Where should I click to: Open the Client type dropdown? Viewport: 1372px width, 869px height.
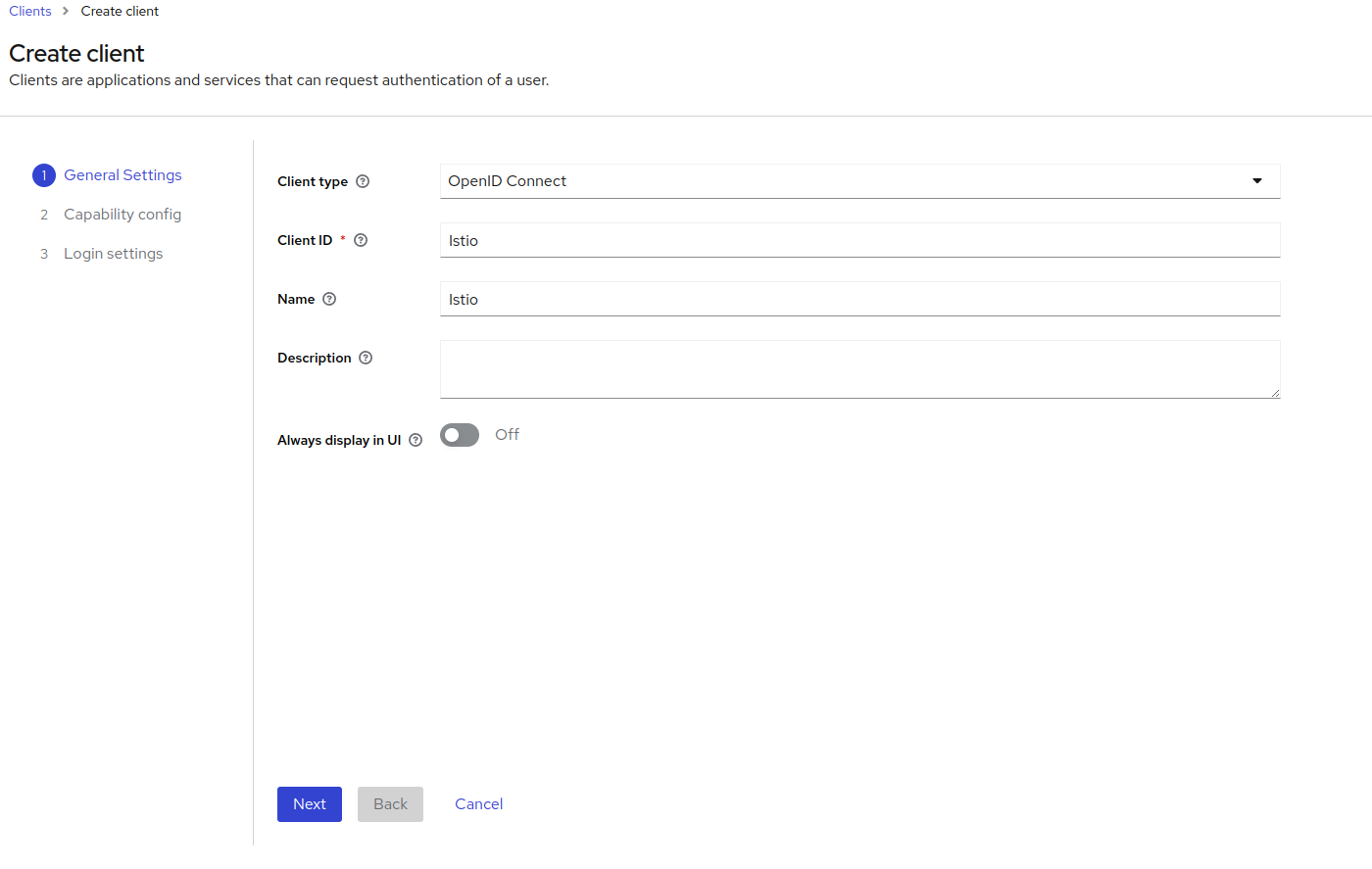860,181
